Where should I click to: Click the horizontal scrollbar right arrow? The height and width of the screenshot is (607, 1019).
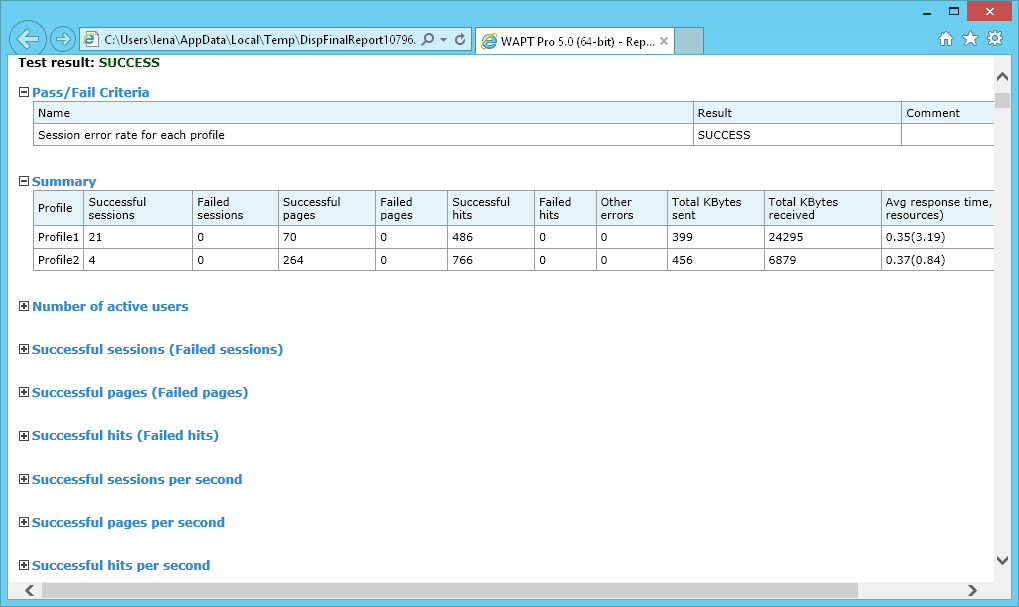(972, 590)
